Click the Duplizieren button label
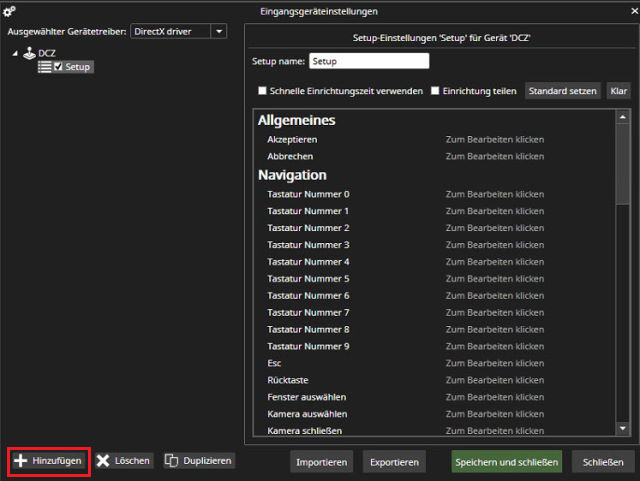This screenshot has width=640, height=481. pos(207,461)
